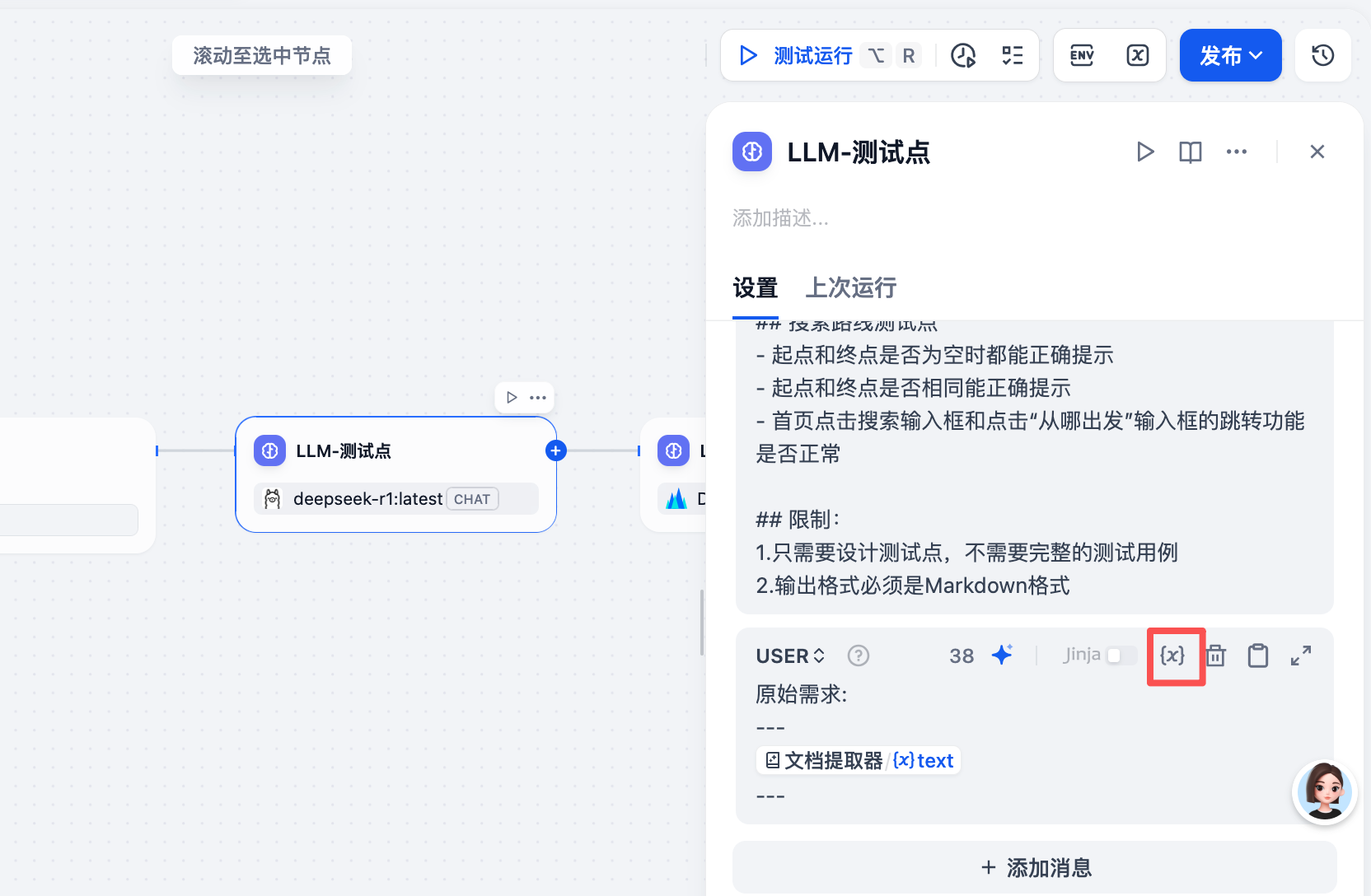Screen dimensions: 1371x896
Task: Select the partially visible LLM node at right
Action: (674, 474)
